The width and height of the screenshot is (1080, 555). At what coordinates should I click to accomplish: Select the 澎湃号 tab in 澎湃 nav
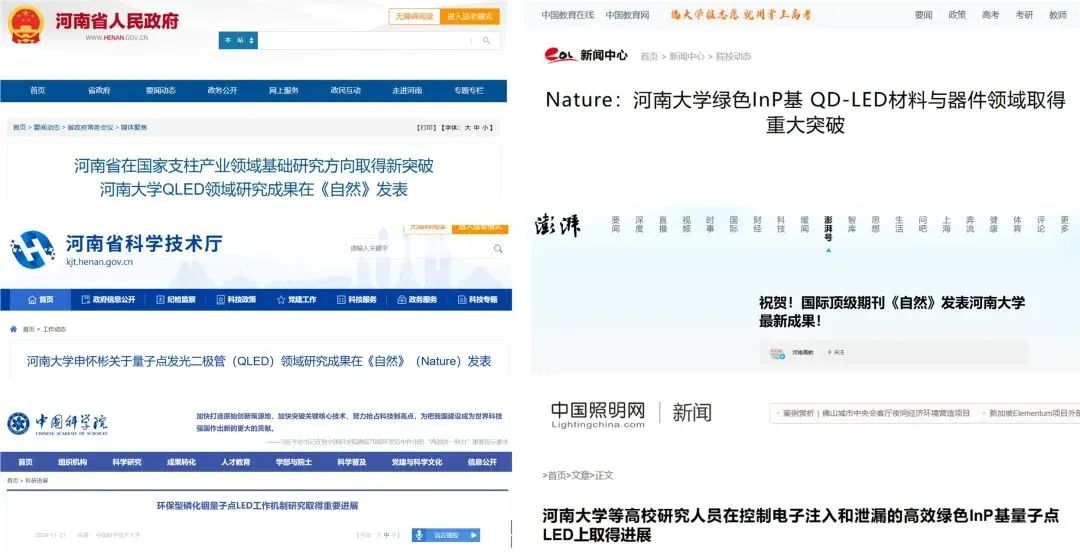[828, 229]
